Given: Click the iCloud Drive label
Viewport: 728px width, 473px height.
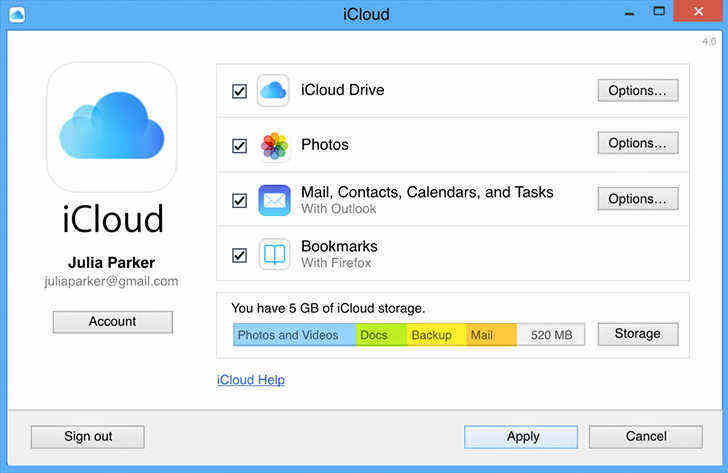Looking at the screenshot, I should click(x=343, y=90).
